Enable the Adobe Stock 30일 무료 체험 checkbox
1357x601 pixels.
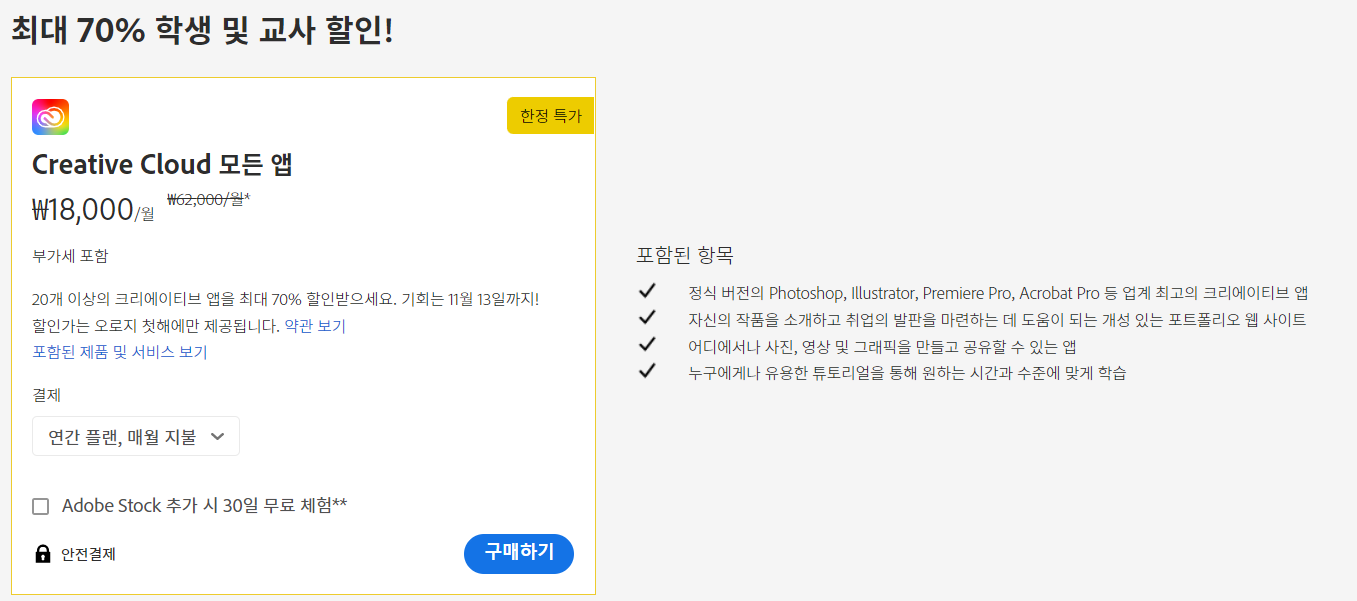41,507
